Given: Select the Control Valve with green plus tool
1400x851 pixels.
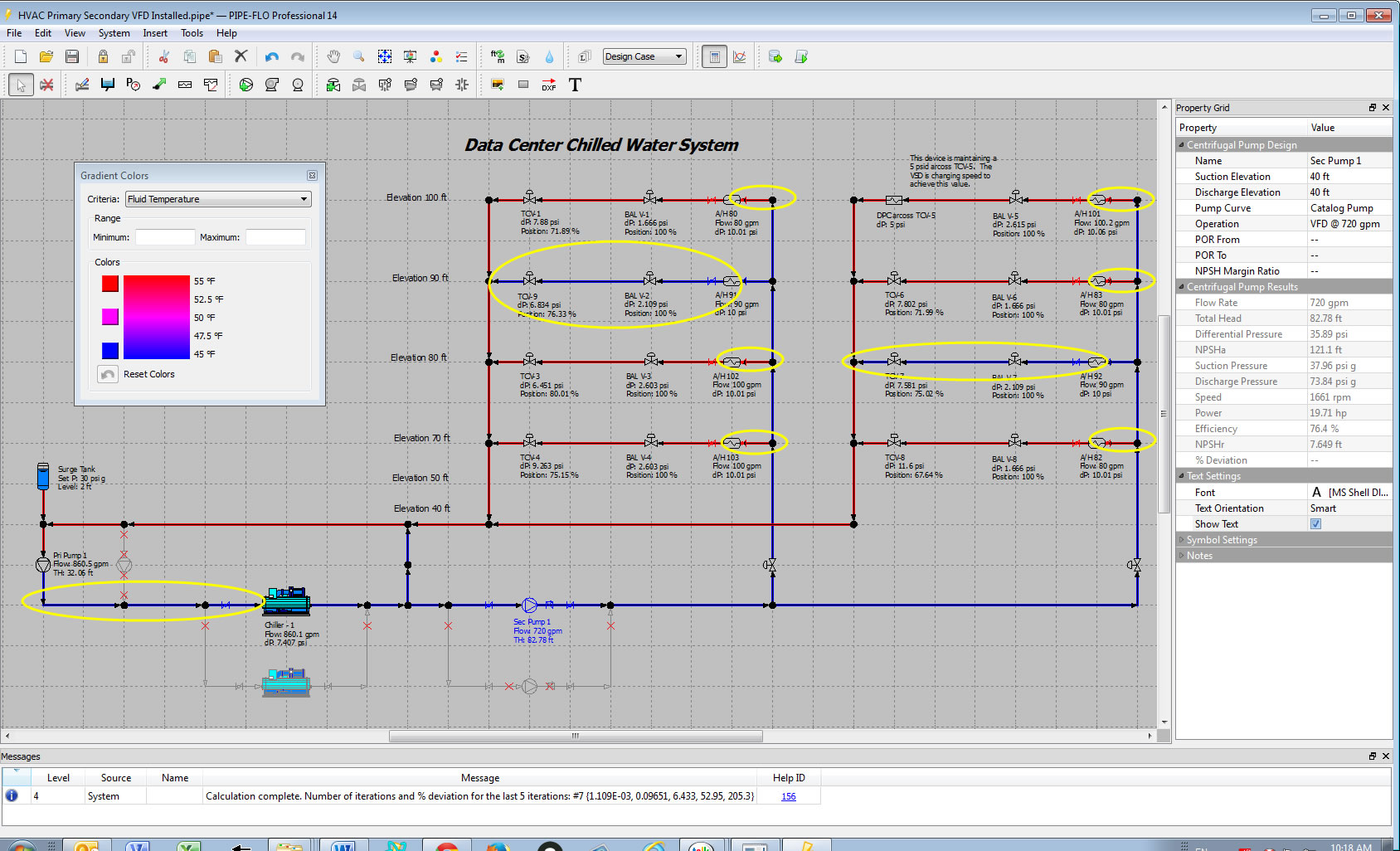Looking at the screenshot, I should (x=333, y=85).
